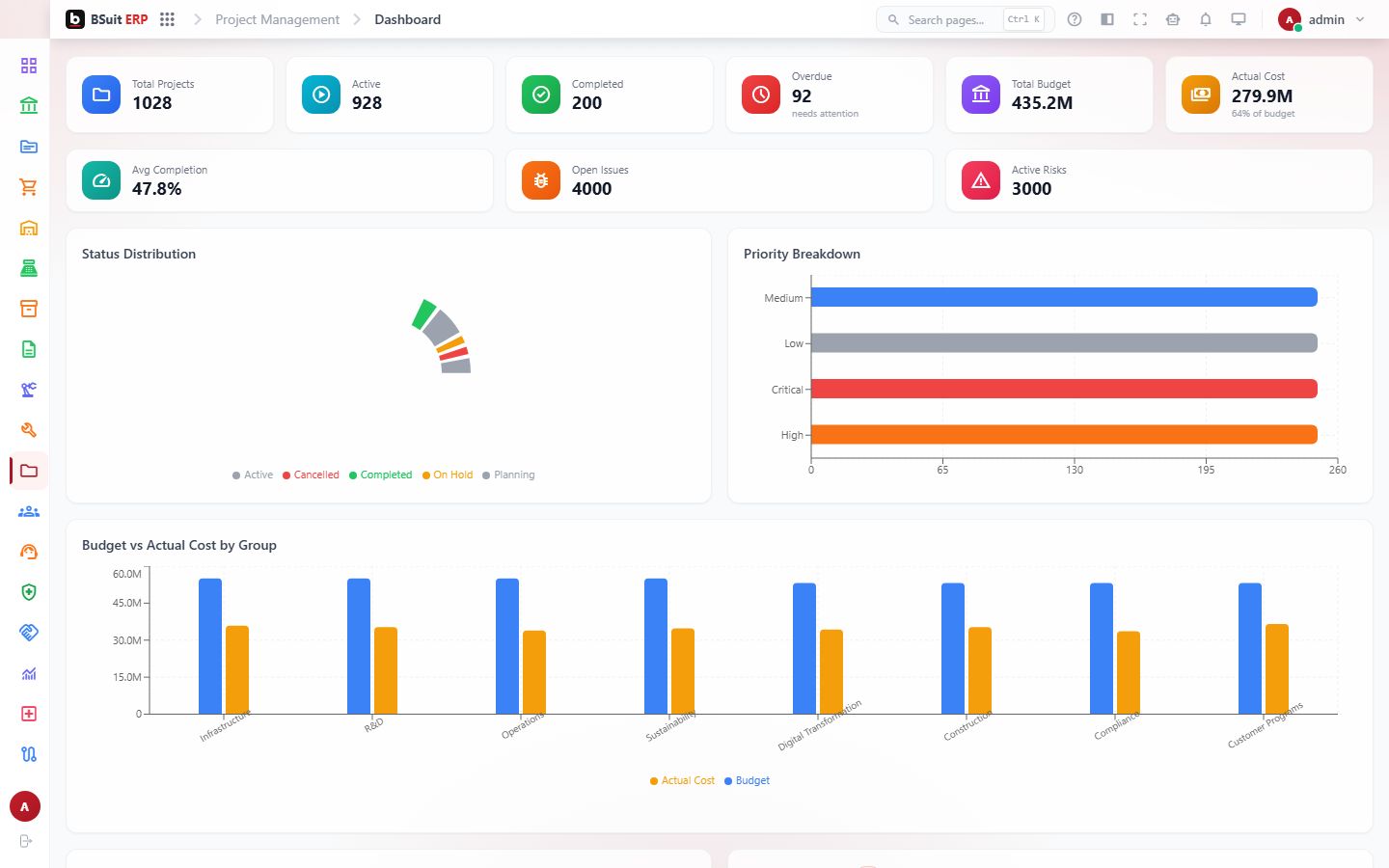The width and height of the screenshot is (1389, 868).
Task: Open the help question mark icon
Action: click(1075, 19)
